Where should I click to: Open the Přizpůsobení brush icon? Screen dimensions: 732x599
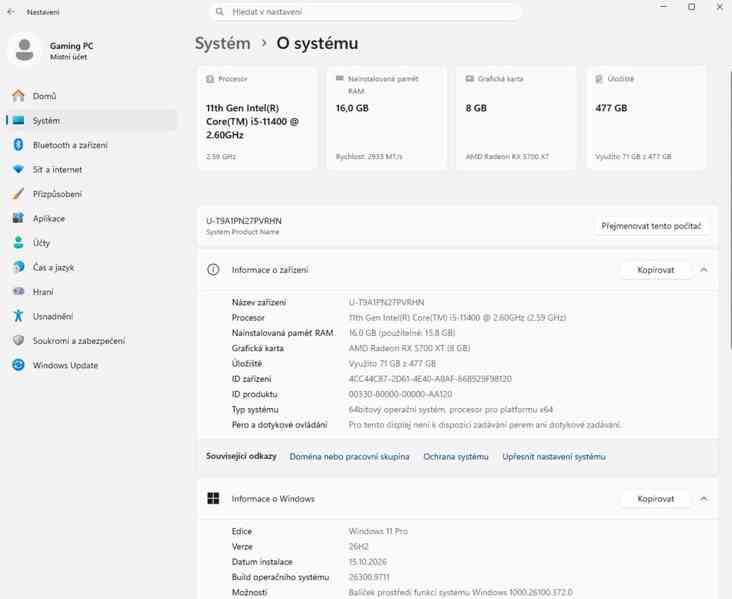tap(18, 194)
